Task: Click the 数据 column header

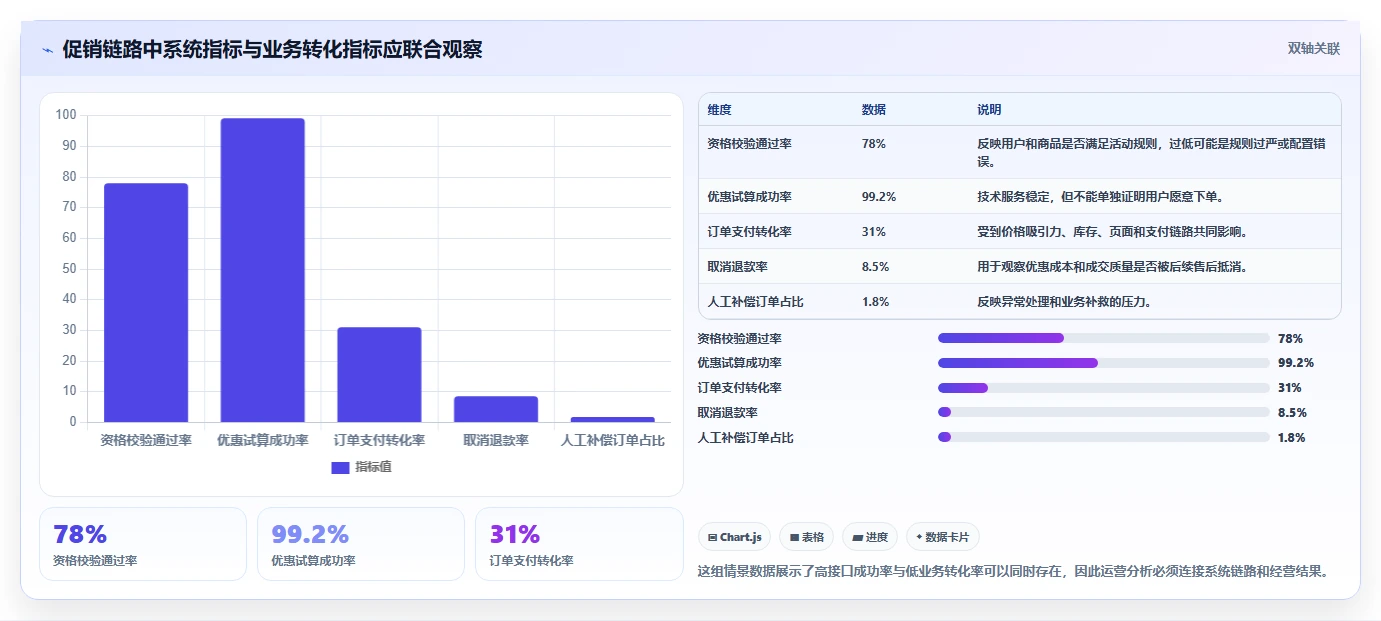Action: coord(873,110)
